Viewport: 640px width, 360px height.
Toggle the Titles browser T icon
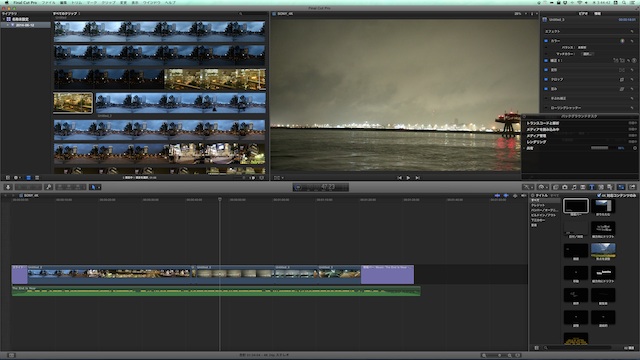point(592,187)
